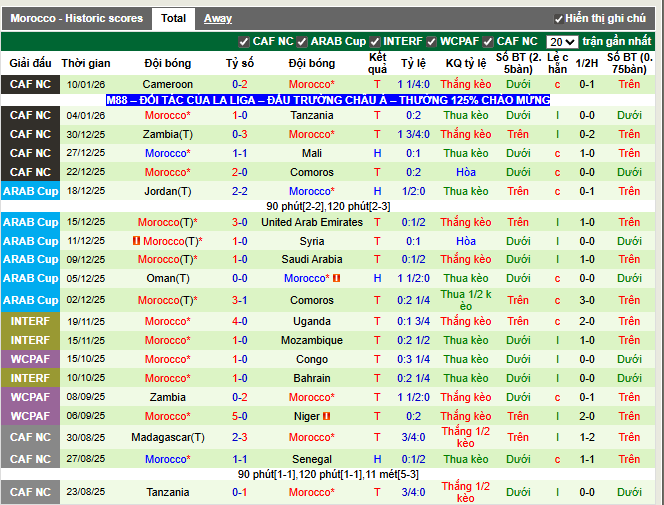Click the KQ tỷ lệ column header
664x505 pixels.
click(x=466, y=63)
